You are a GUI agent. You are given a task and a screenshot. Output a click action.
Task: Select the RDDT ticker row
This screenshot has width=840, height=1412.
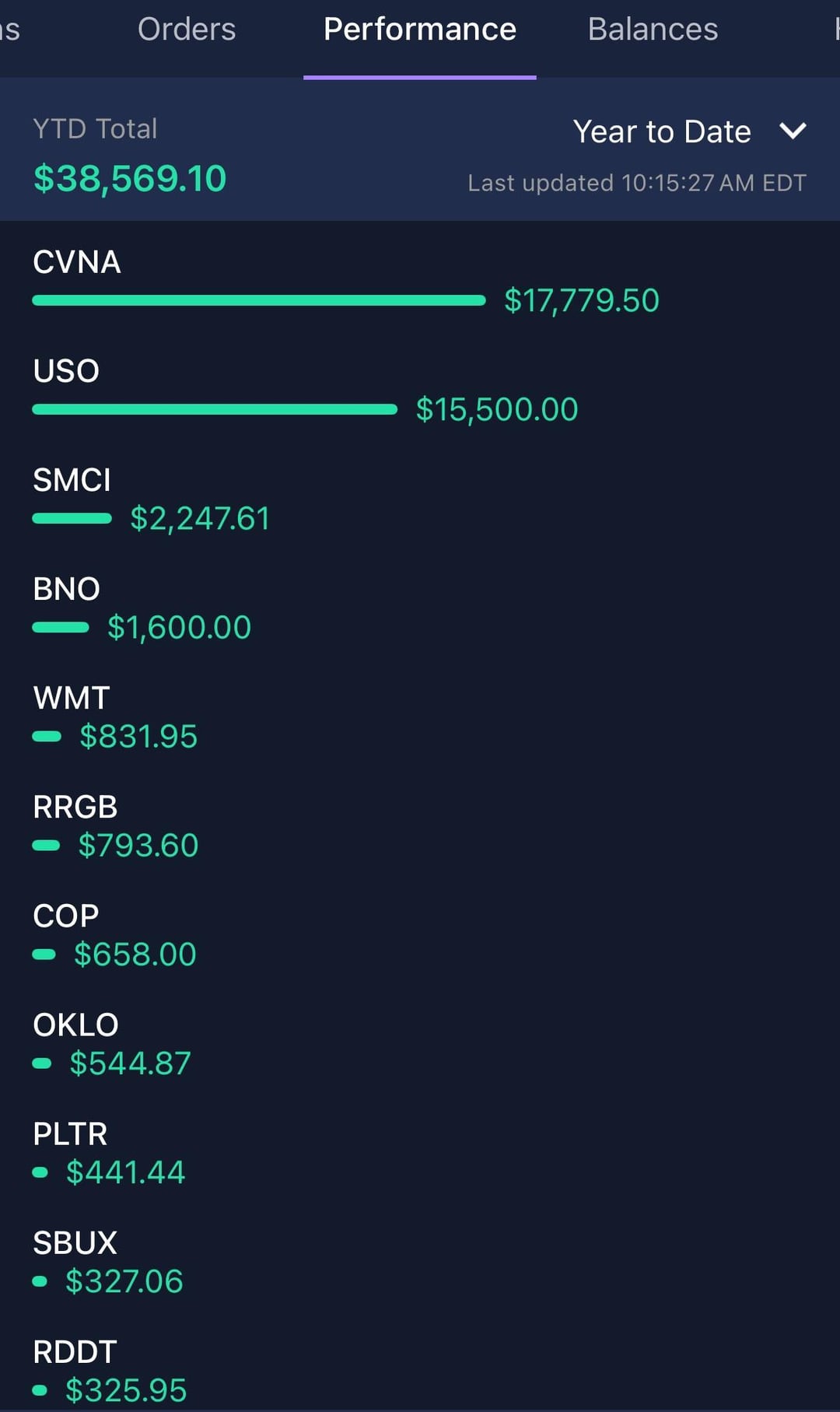(75, 1351)
